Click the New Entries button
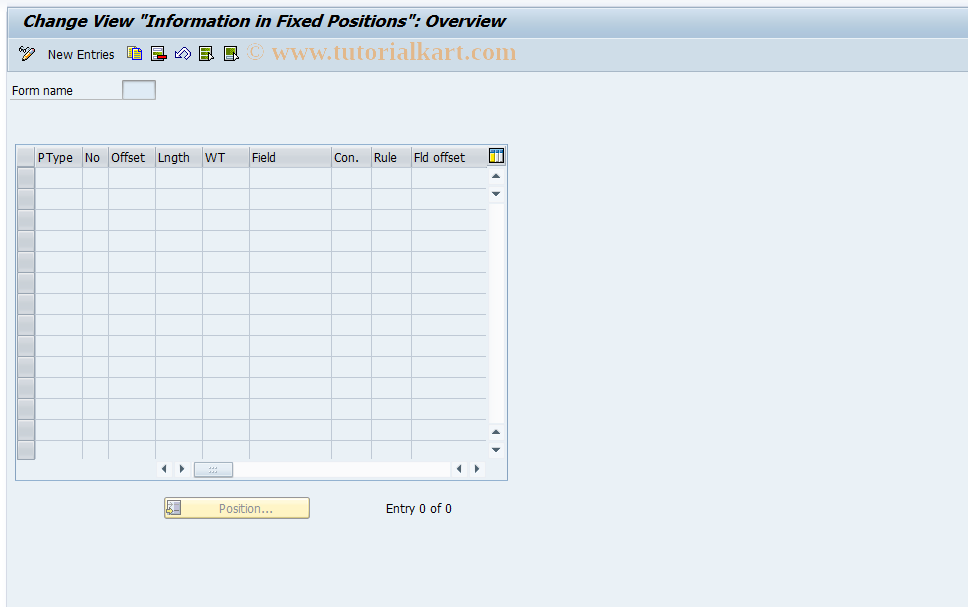Screen dimensions: 968x607 click(x=81, y=54)
